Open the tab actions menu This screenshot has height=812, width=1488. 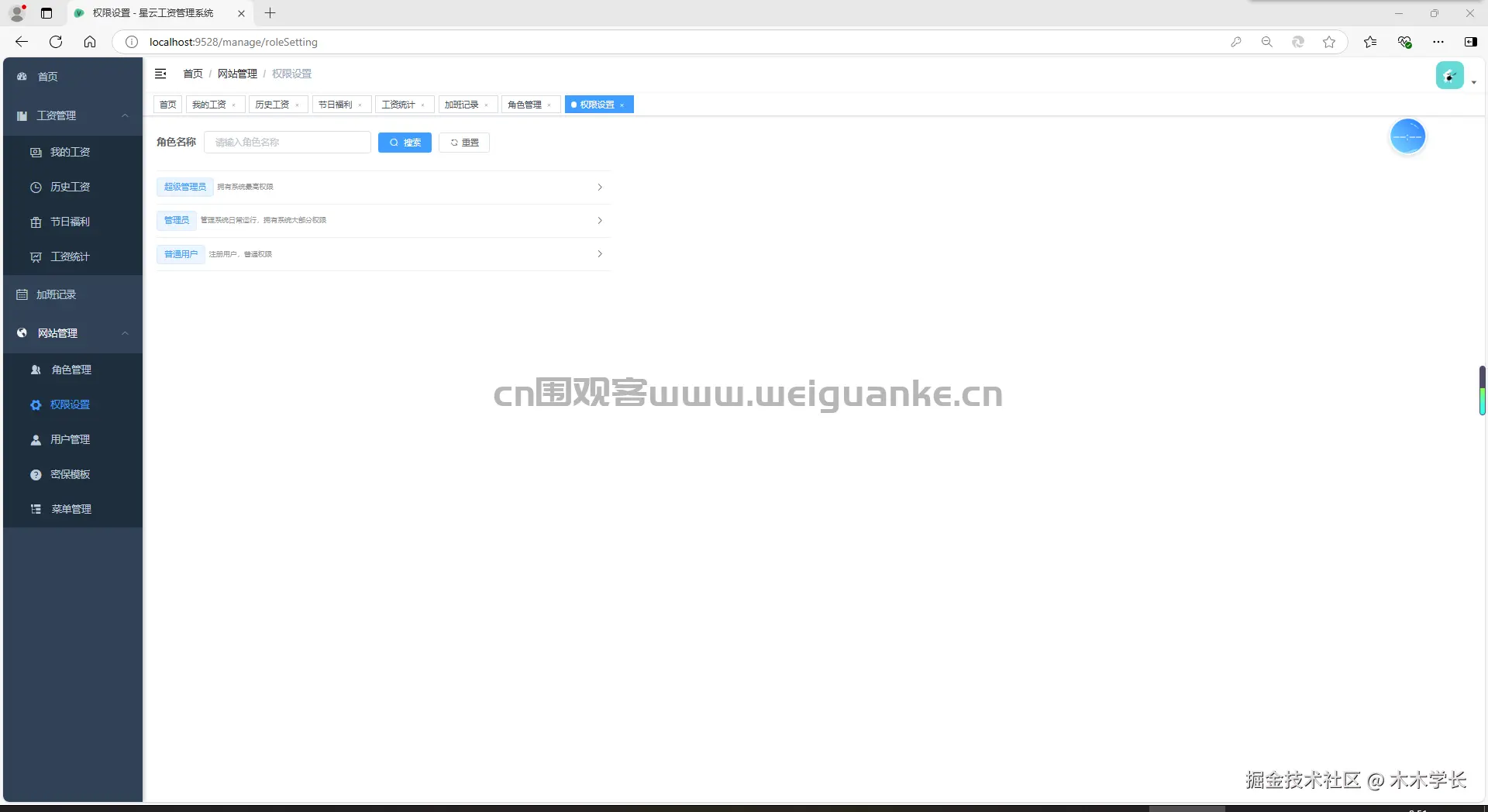[46, 13]
